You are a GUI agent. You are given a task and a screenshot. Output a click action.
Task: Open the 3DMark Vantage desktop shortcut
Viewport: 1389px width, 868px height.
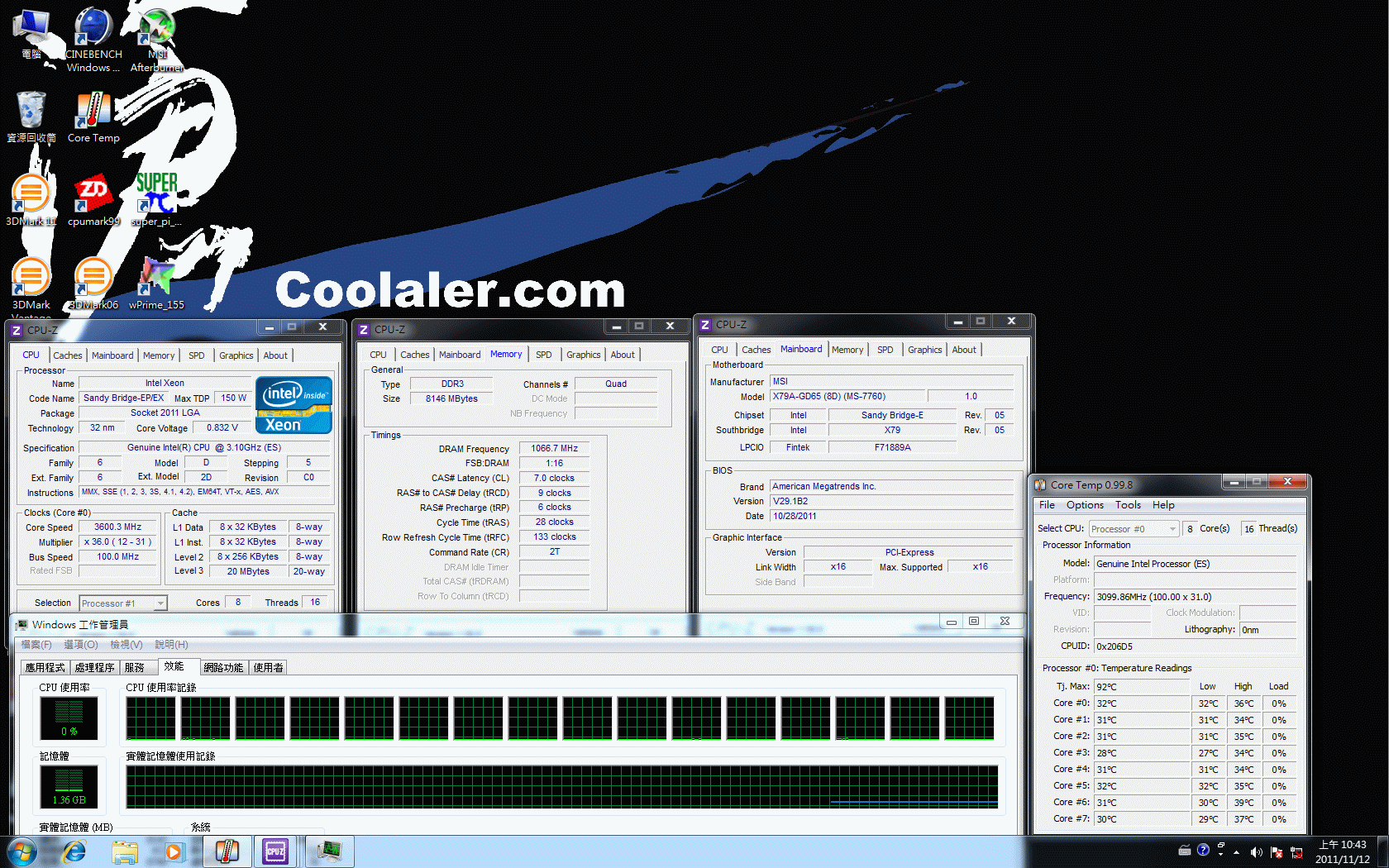(31, 288)
